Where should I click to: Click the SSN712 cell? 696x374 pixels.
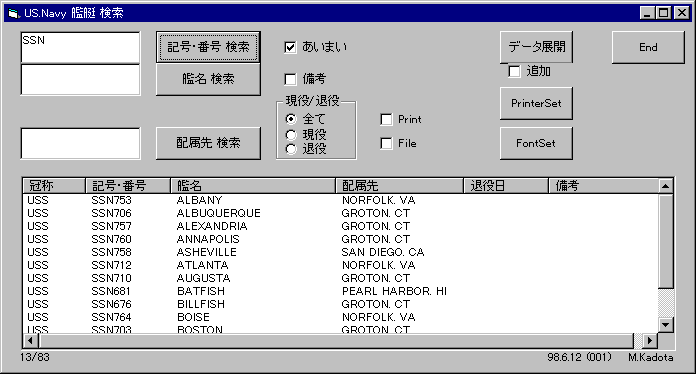pos(111,265)
